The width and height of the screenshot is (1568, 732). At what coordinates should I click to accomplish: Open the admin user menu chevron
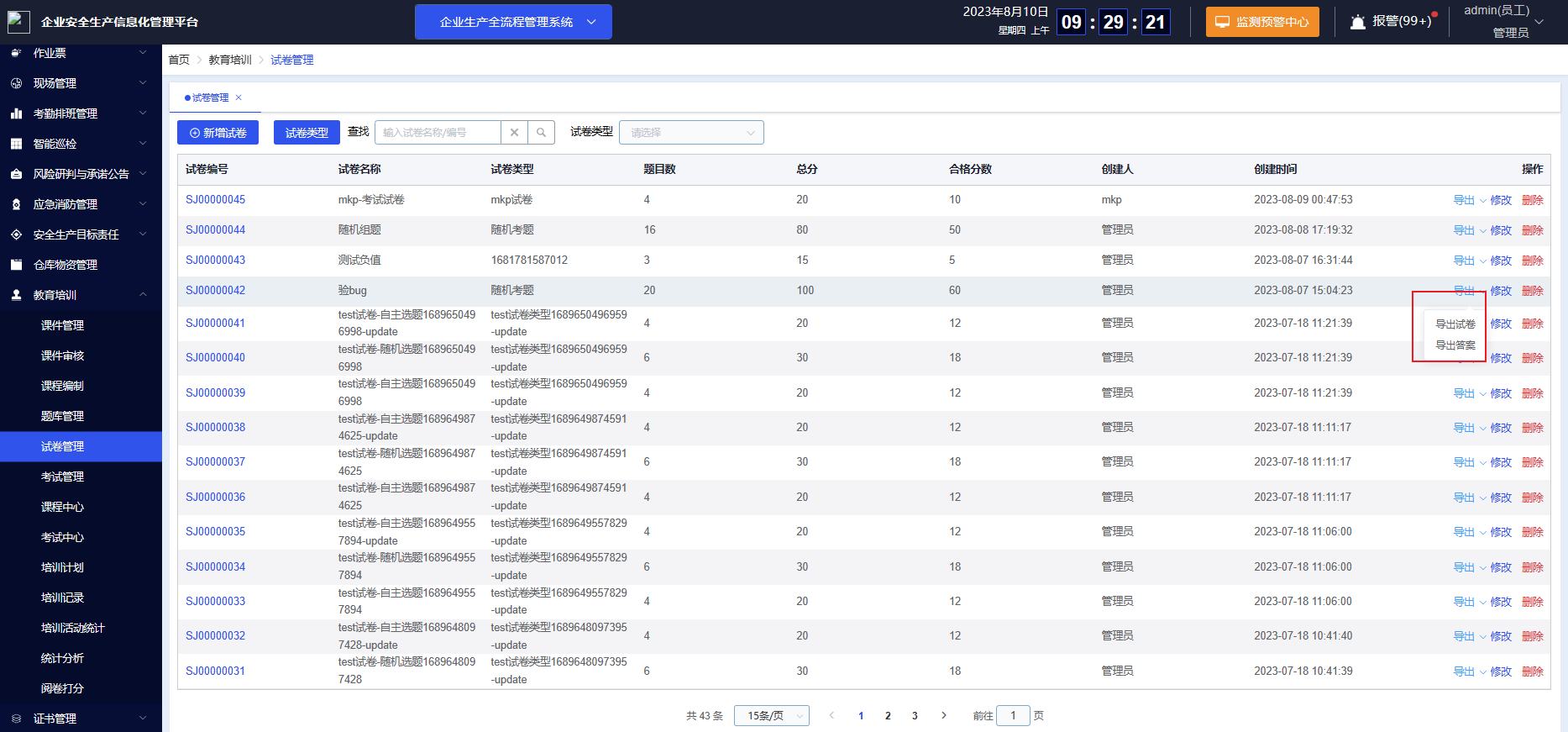point(1539,22)
